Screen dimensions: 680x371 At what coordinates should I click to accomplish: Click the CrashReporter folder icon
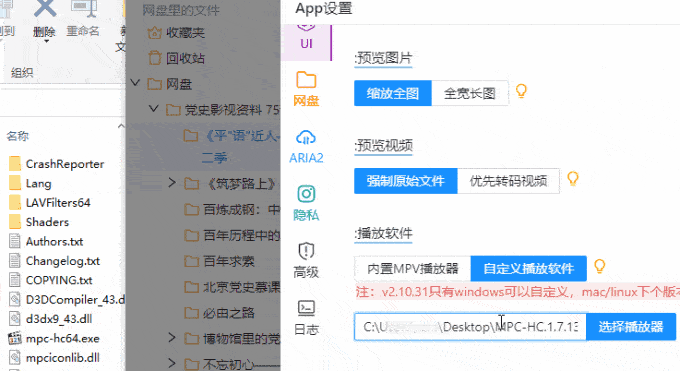pos(15,164)
